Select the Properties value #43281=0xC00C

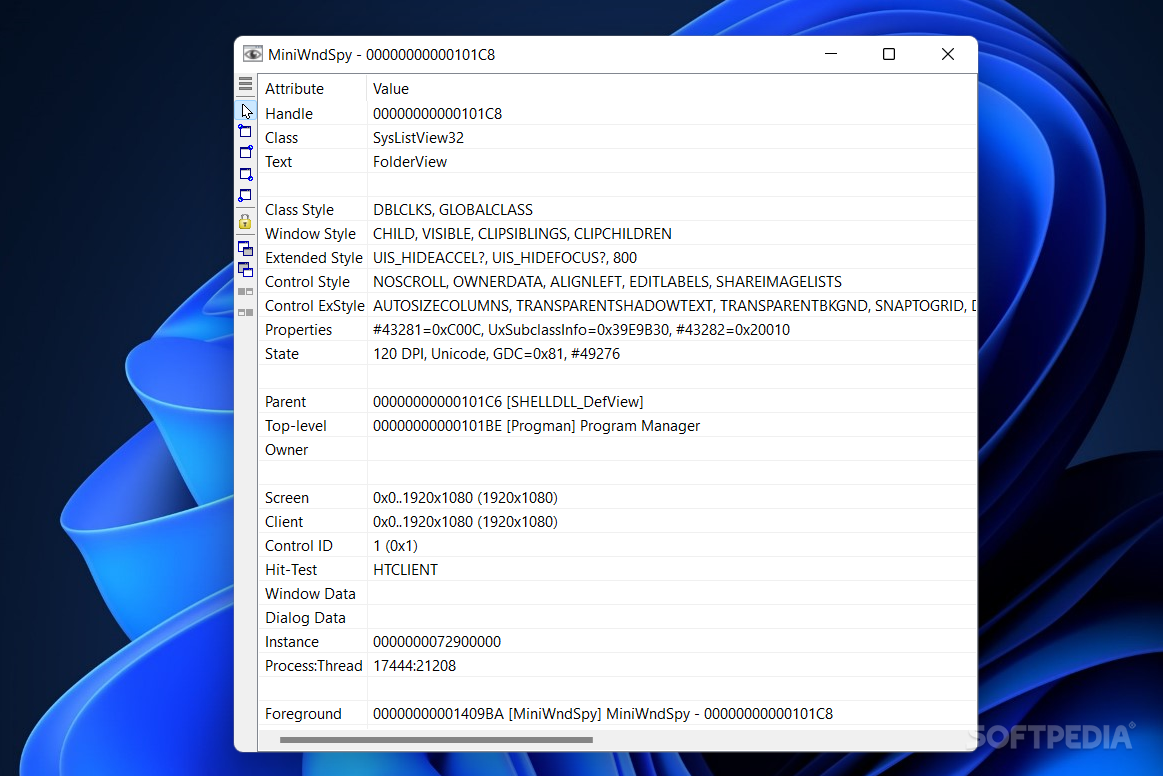(582, 329)
